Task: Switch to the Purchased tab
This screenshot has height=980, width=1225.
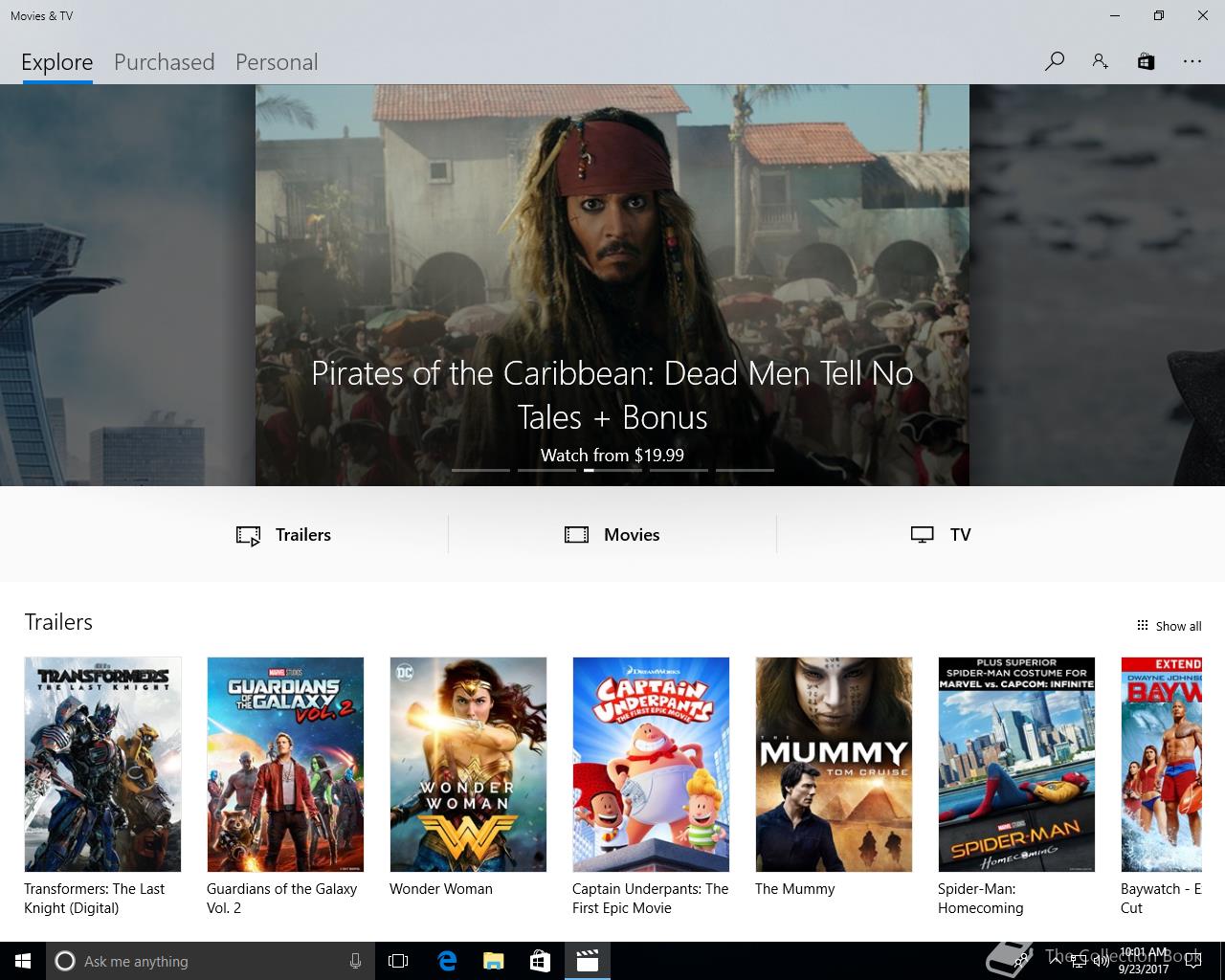Action: click(x=165, y=62)
